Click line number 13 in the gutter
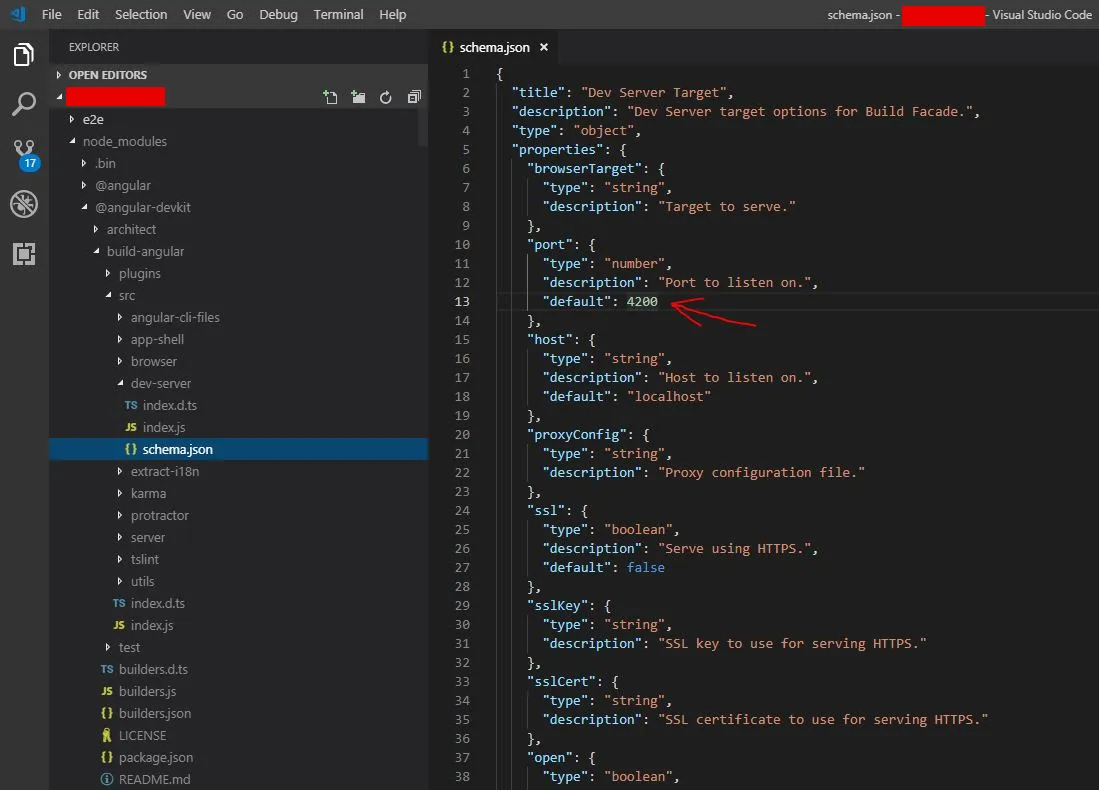The width and height of the screenshot is (1099, 790). point(462,301)
